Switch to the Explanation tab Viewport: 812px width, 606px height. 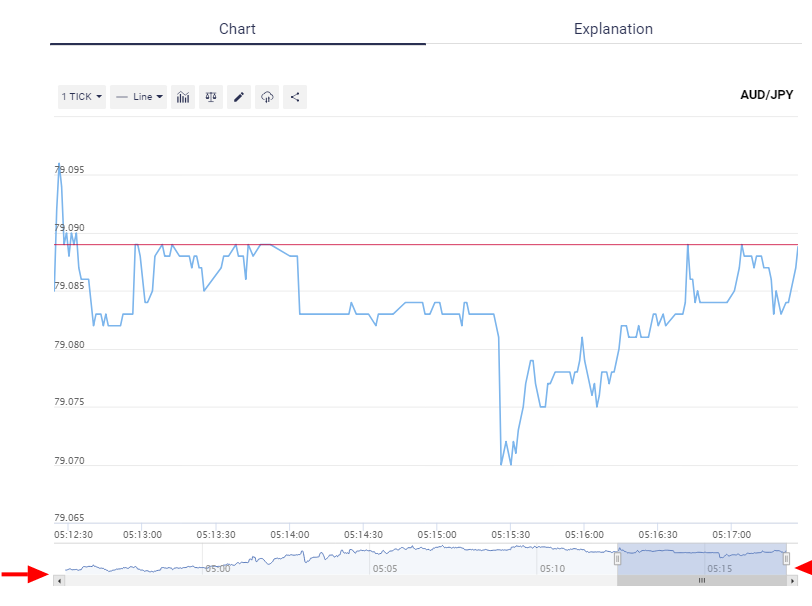(613, 29)
